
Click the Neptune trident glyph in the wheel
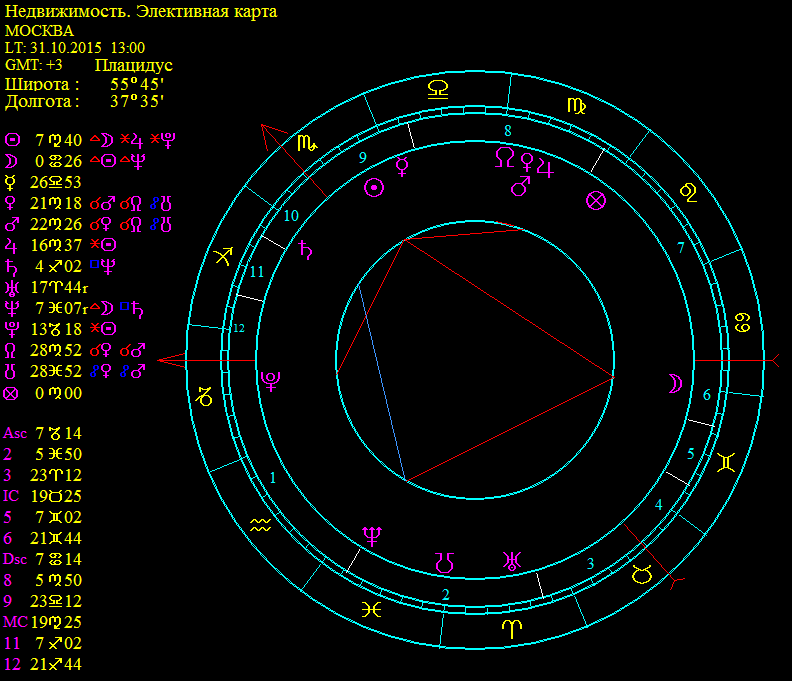372,537
